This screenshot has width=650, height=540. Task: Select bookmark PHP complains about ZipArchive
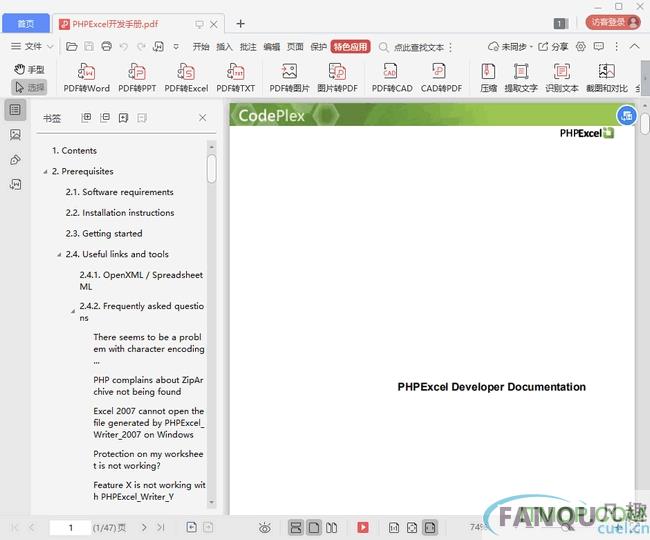pos(148,386)
